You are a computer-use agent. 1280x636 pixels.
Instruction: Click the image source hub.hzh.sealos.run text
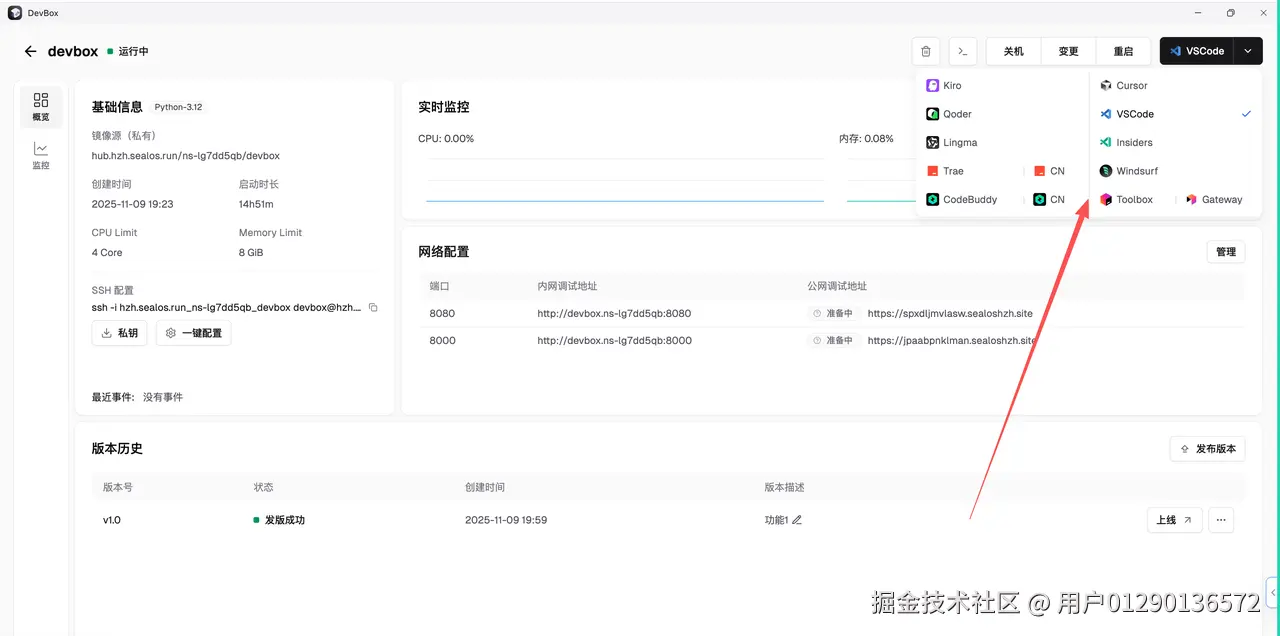tap(186, 156)
